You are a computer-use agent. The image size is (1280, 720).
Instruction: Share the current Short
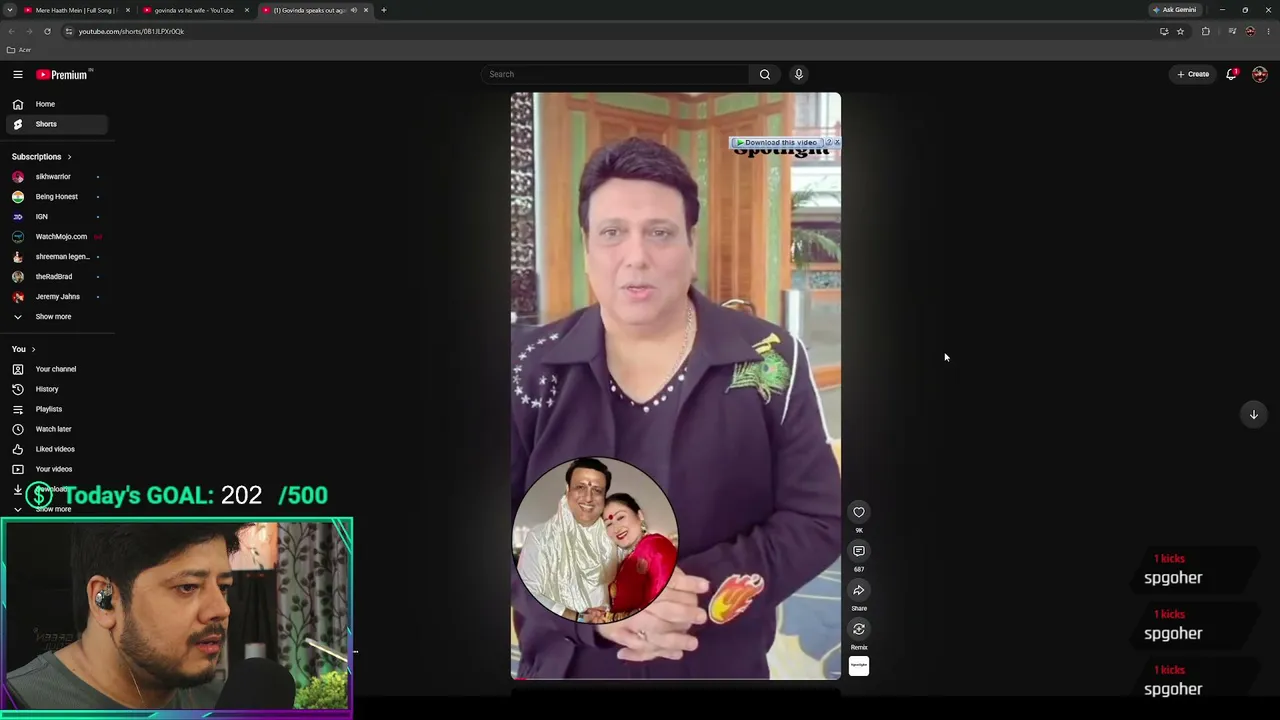[x=859, y=590]
